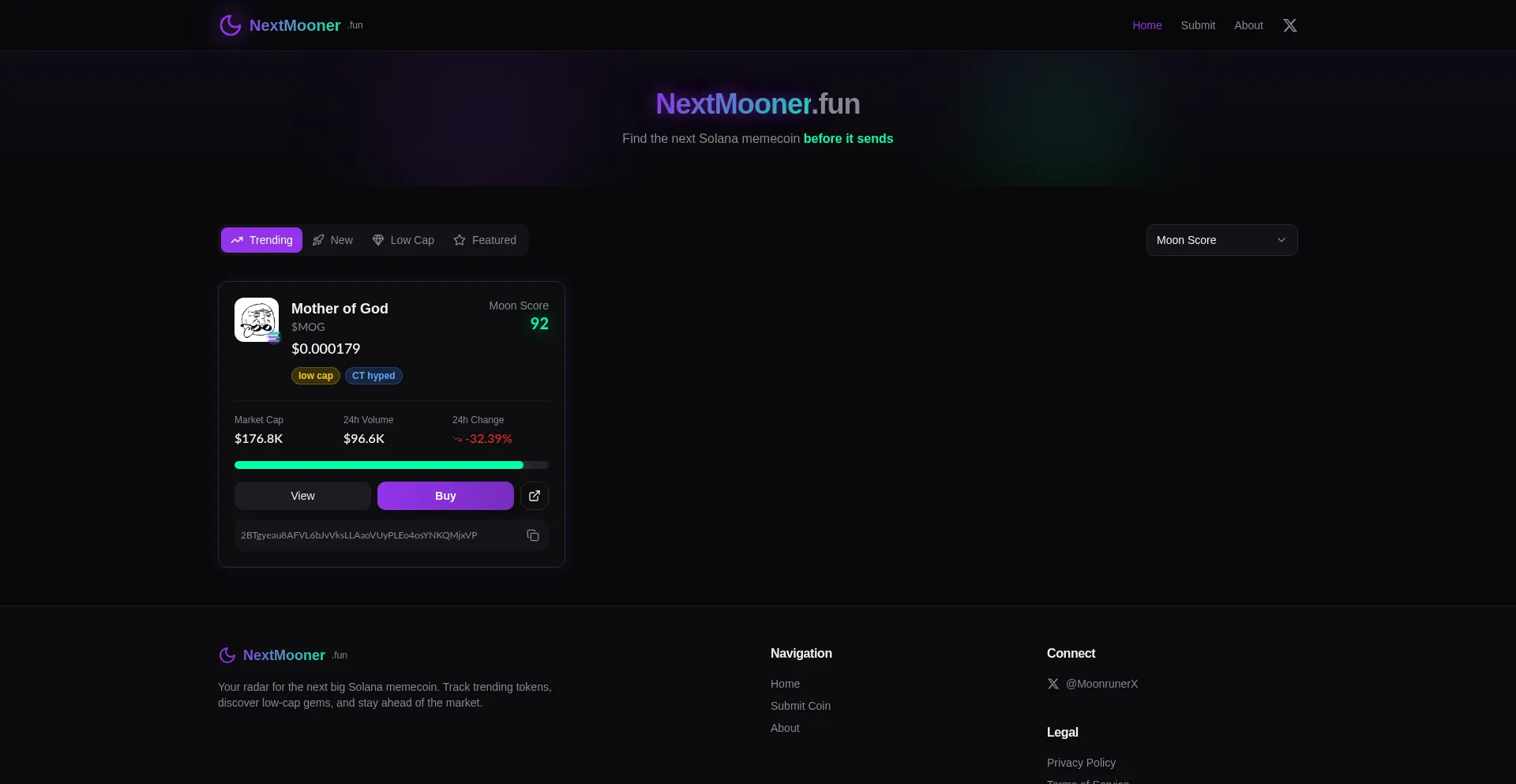Open external link icon beside Buy
This screenshot has width=1516, height=784.
click(x=535, y=496)
